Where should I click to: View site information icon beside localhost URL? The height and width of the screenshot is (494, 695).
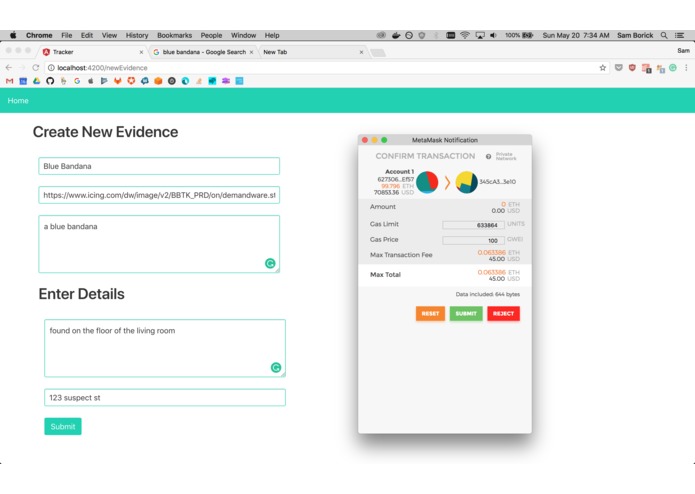51,68
